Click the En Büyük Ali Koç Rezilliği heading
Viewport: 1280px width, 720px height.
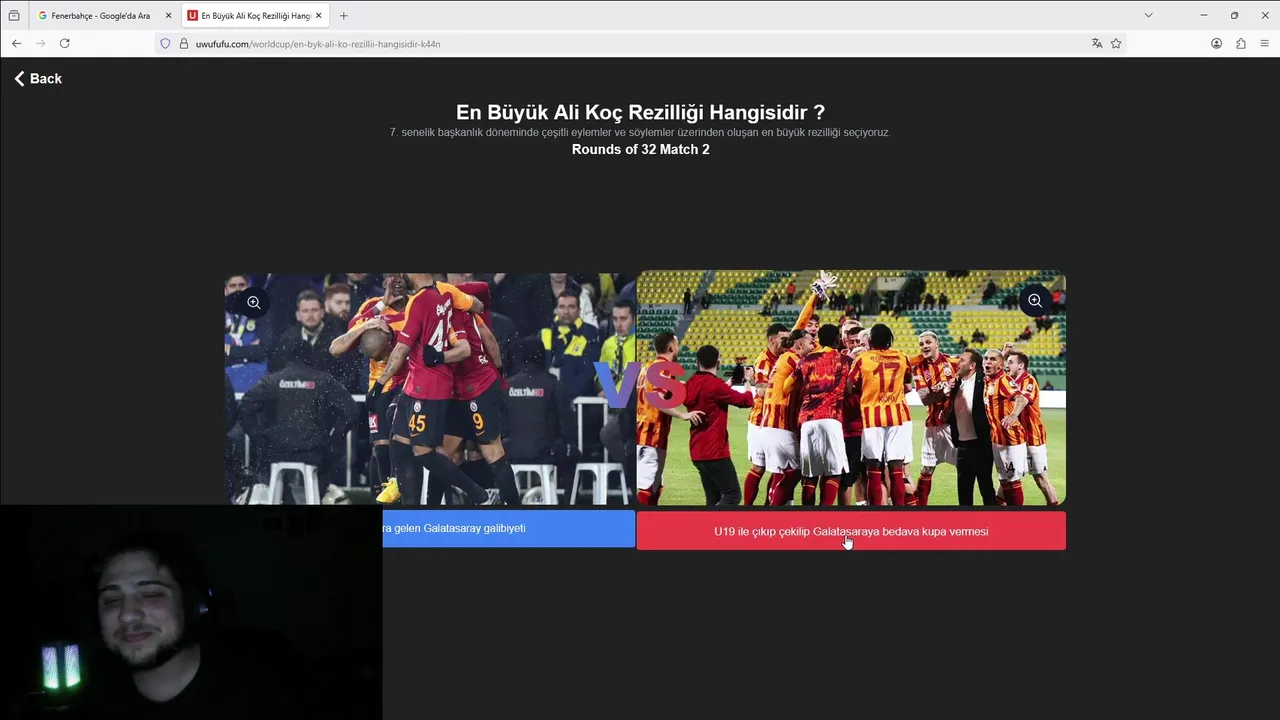pyautogui.click(x=640, y=113)
